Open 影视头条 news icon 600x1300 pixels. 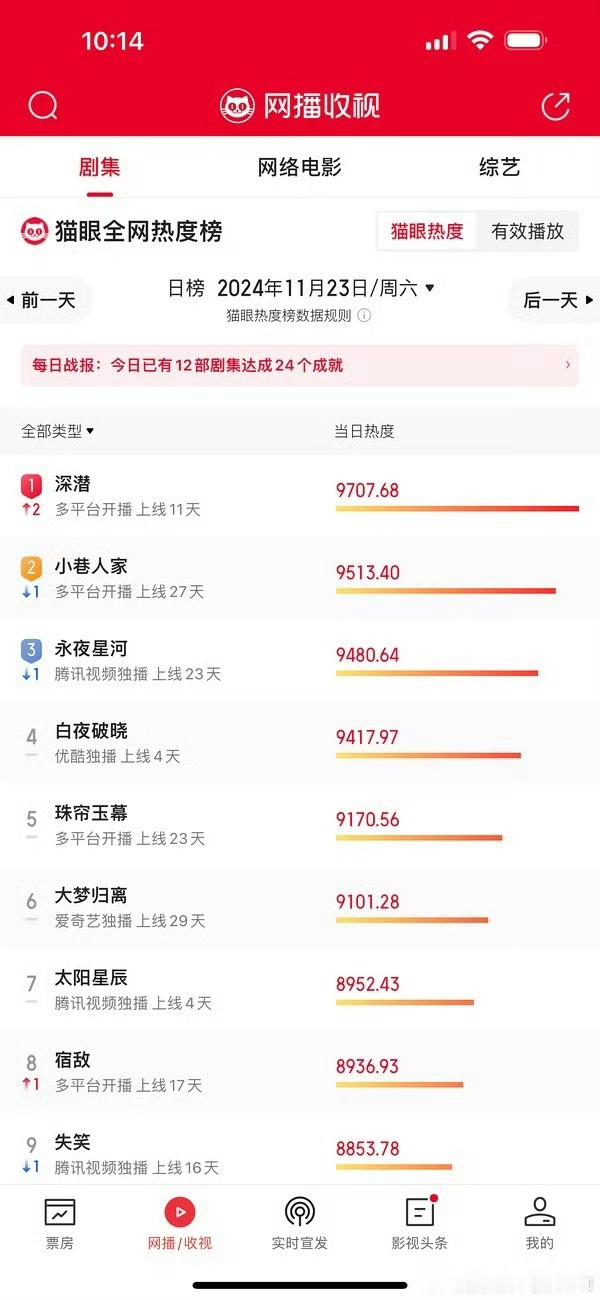421,1212
